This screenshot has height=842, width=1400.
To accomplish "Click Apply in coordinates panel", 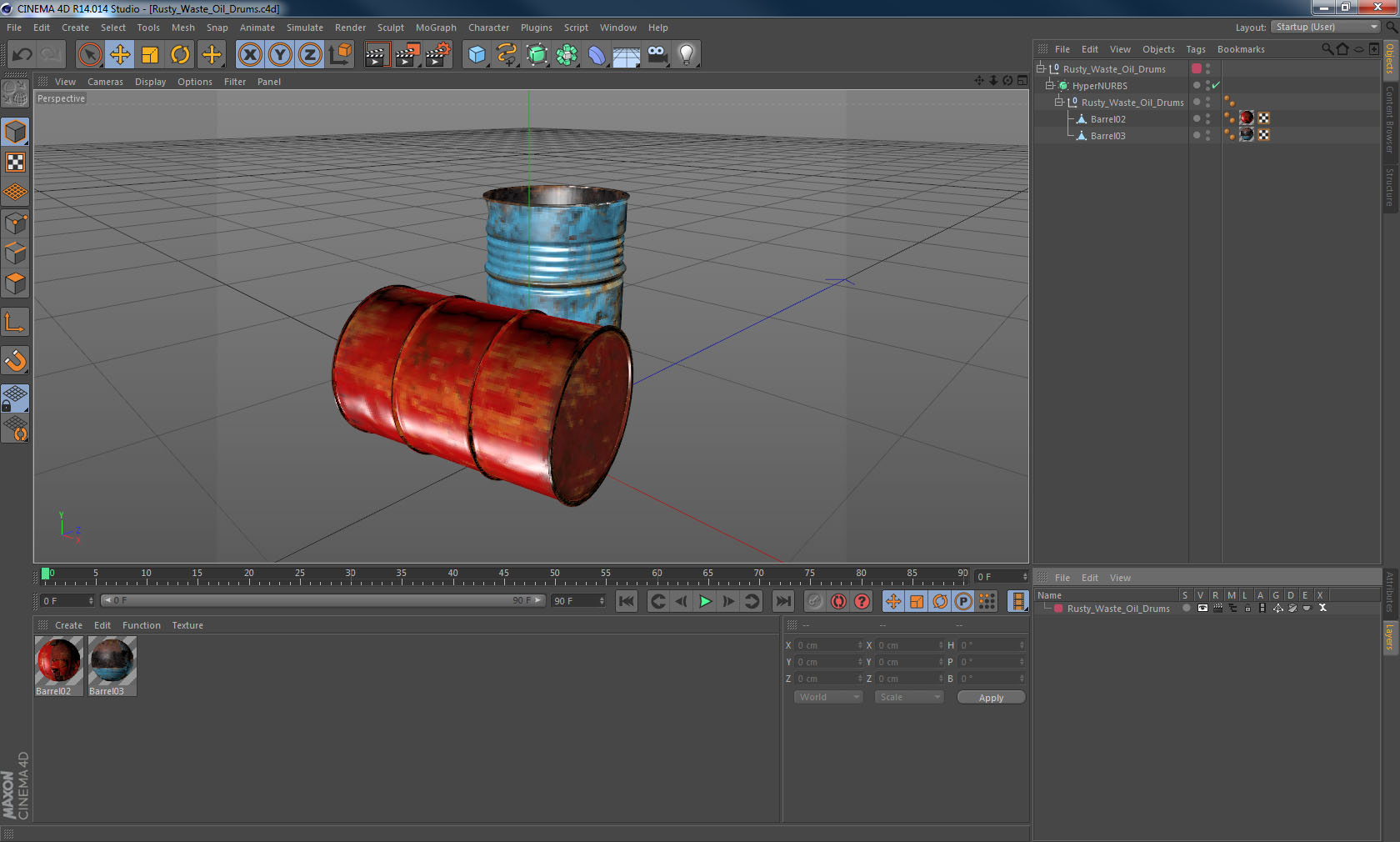I will click(x=991, y=698).
